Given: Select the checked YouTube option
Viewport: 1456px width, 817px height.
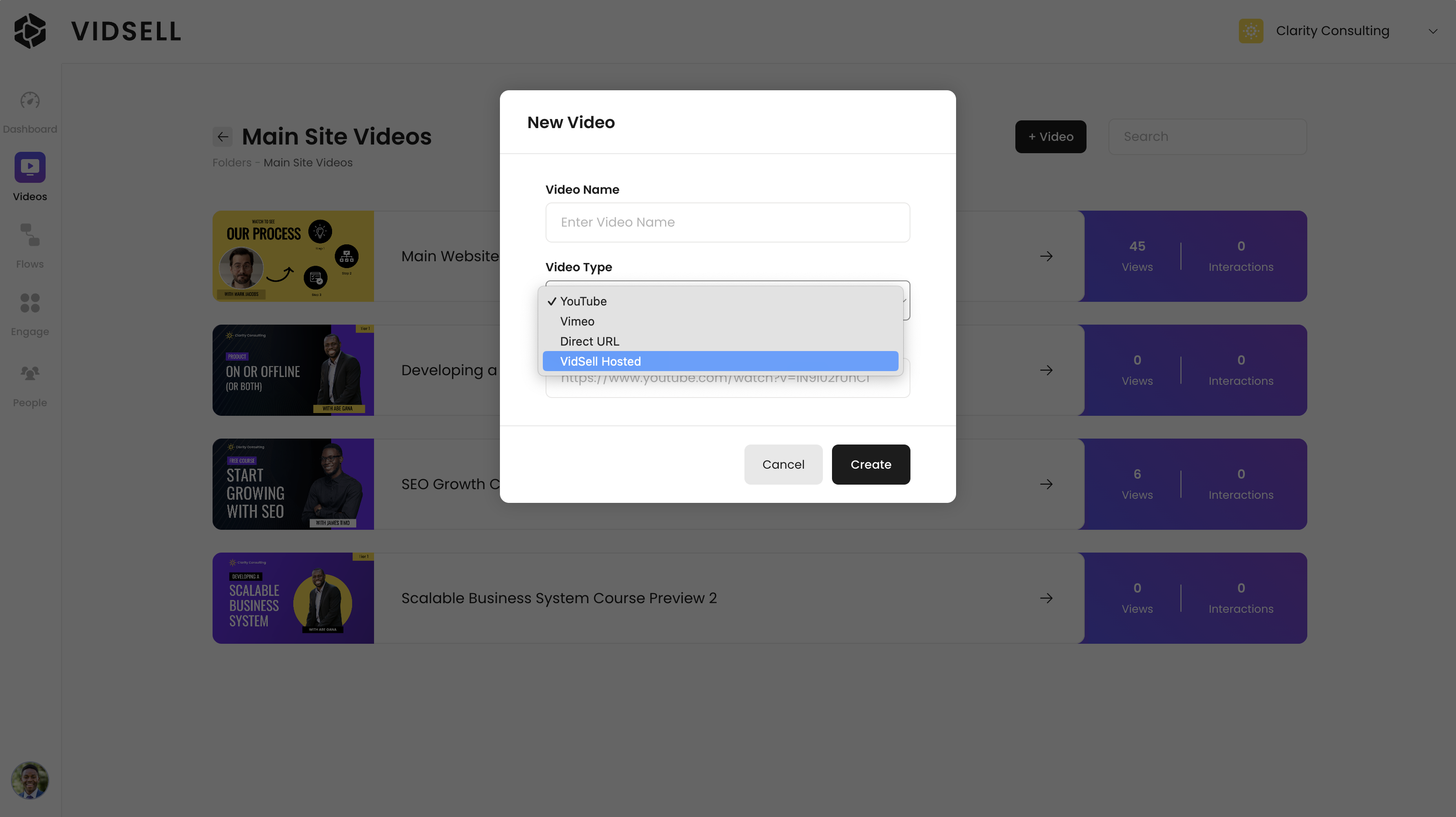Looking at the screenshot, I should [583, 301].
